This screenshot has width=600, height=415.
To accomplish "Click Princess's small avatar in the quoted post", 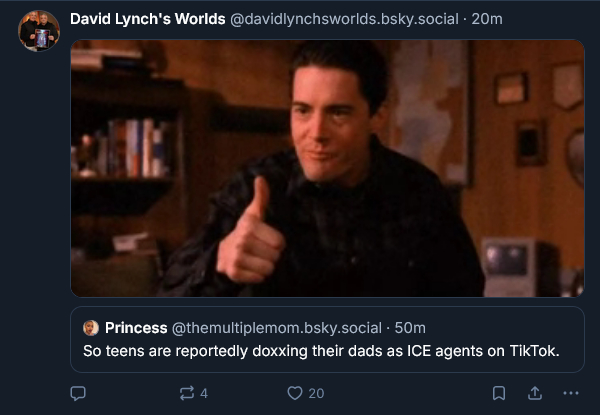I will (x=90, y=328).
